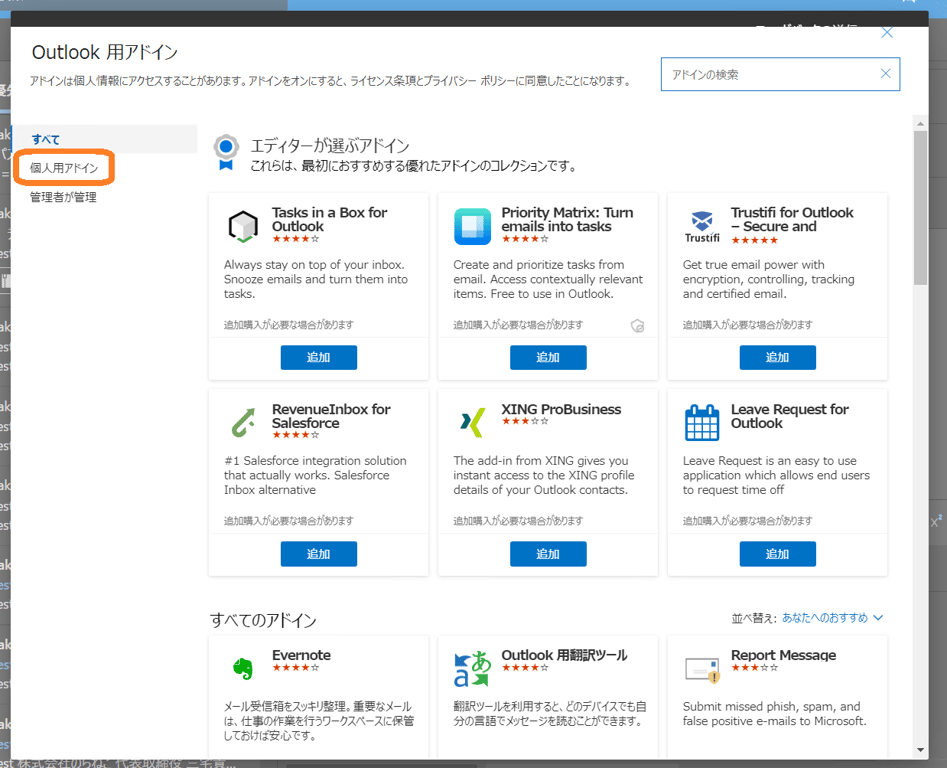Click the Leave Request calendar icon

tap(702, 423)
